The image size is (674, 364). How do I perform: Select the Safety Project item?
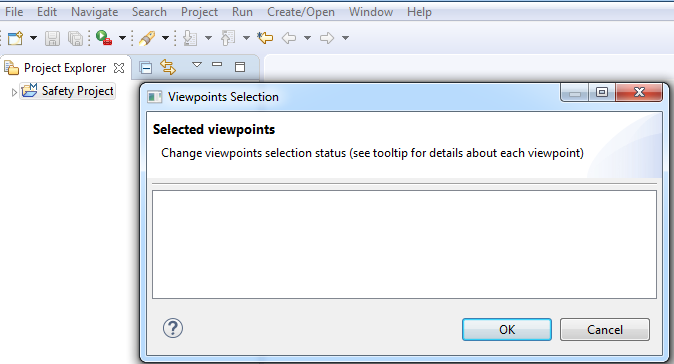[68, 91]
